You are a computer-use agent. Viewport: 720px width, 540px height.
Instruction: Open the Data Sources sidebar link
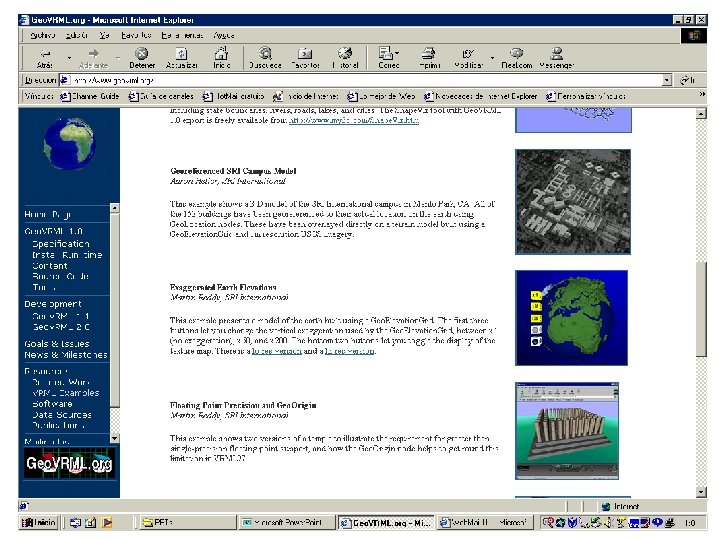[62, 415]
